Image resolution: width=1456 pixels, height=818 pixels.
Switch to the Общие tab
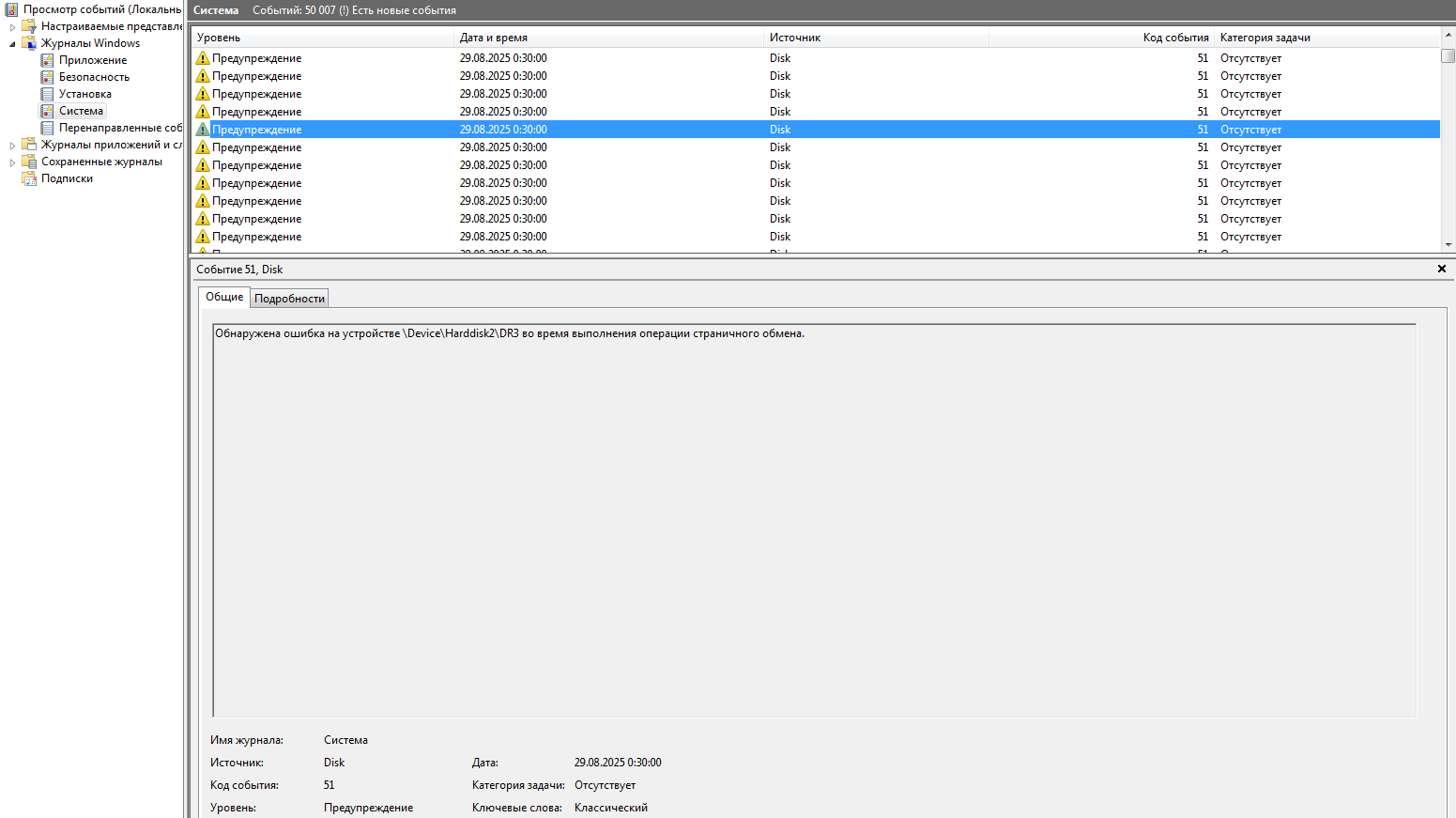pyautogui.click(x=224, y=297)
